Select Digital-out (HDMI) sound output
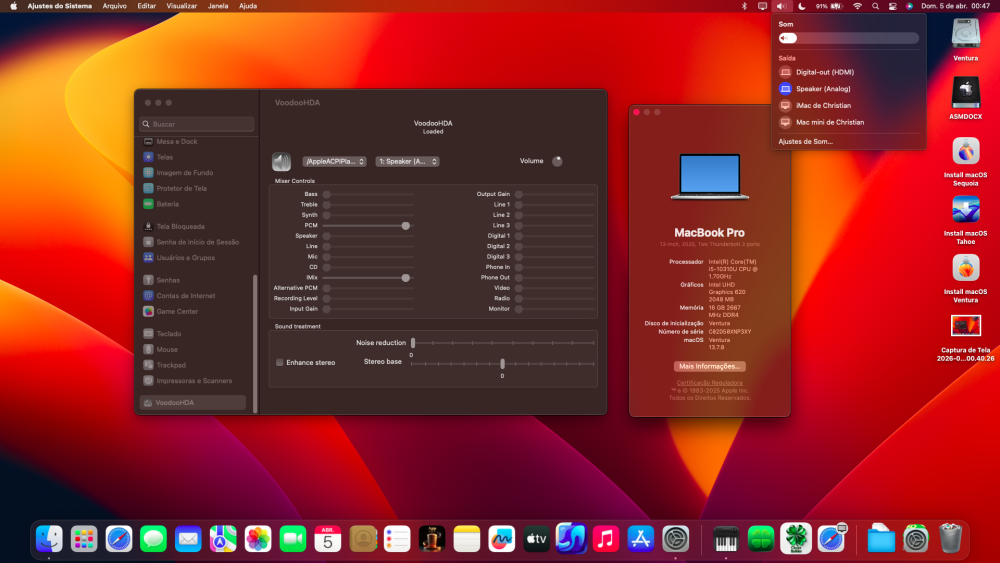This screenshot has width=1000, height=563. pos(848,72)
